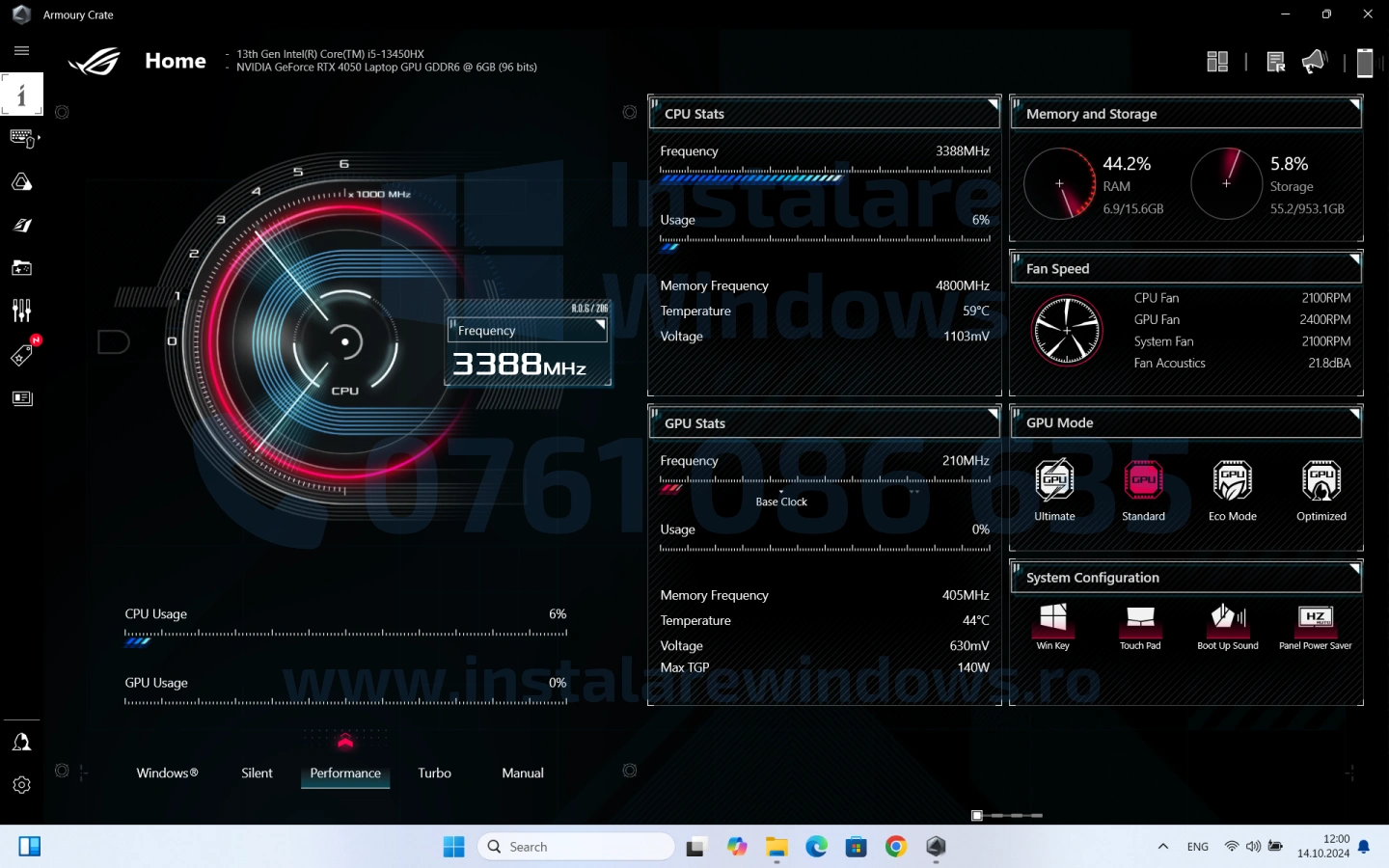Open Settings gear in the sidebar
Image resolution: width=1389 pixels, height=868 pixels.
click(x=21, y=785)
